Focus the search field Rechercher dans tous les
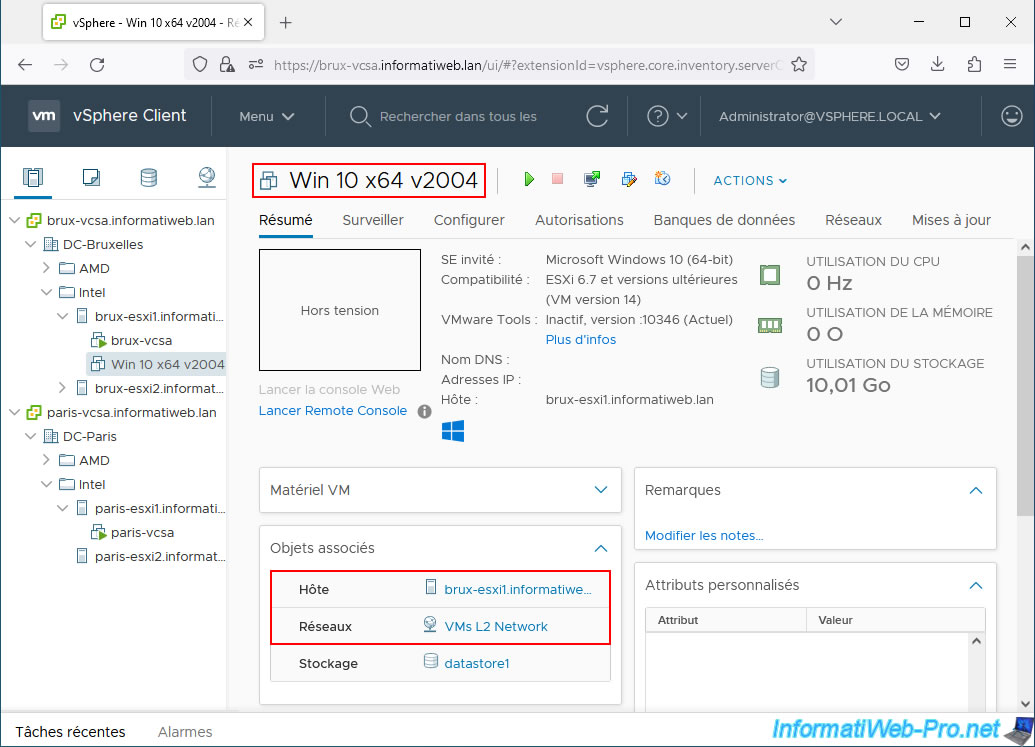The image size is (1035, 747). coord(458,117)
